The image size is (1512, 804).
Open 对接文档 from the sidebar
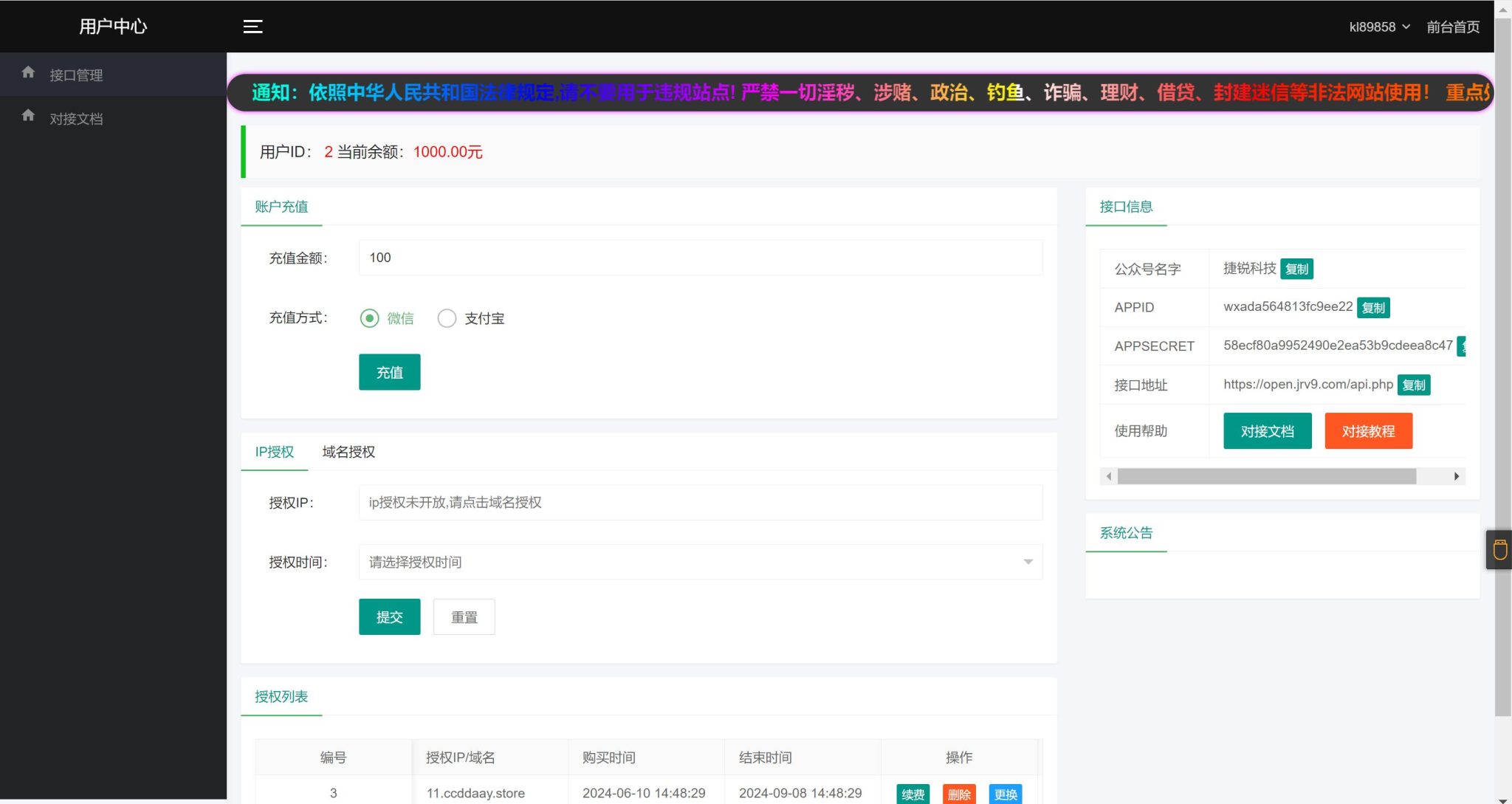tap(76, 118)
